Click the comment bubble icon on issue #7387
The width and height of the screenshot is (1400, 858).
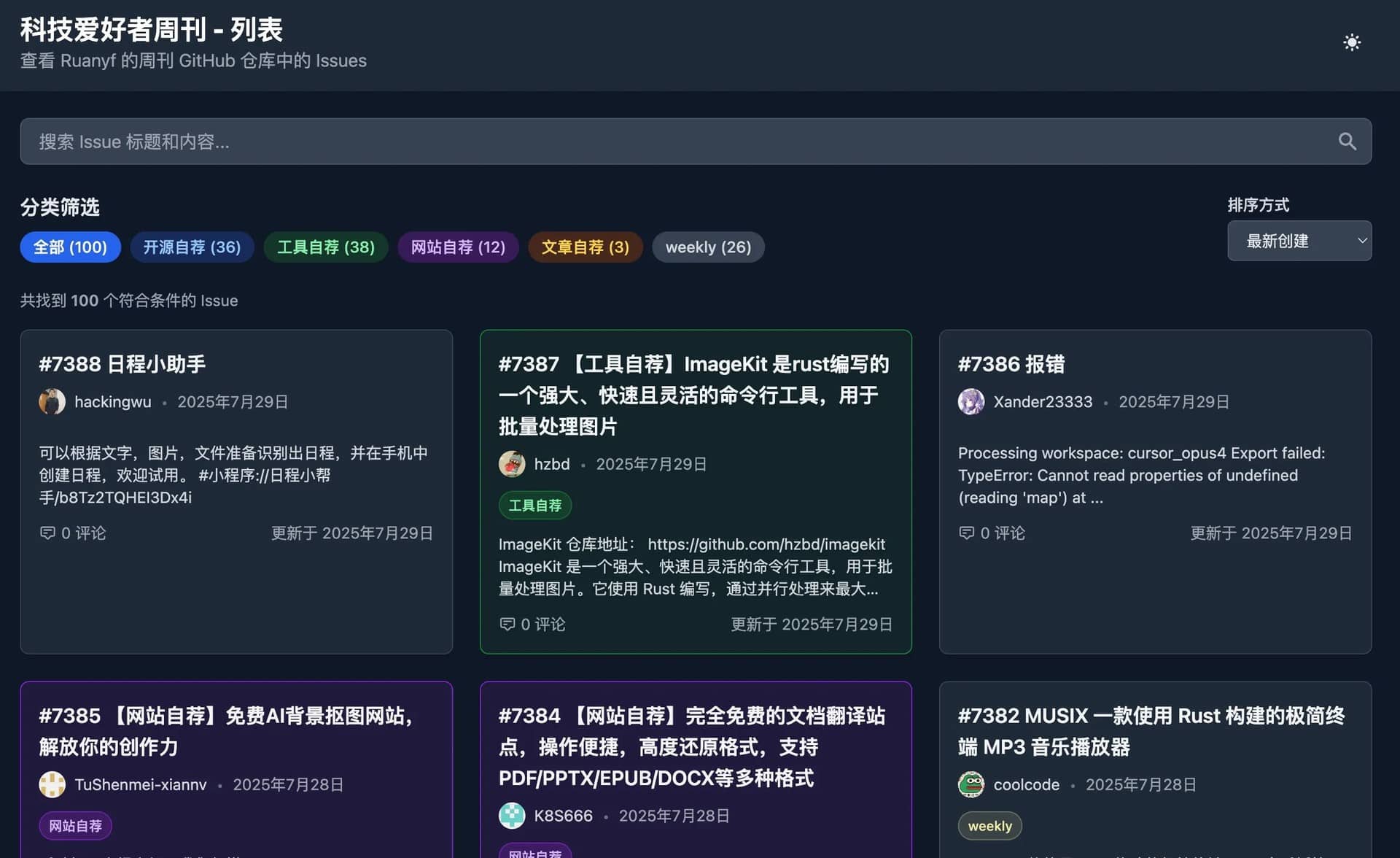tap(507, 624)
